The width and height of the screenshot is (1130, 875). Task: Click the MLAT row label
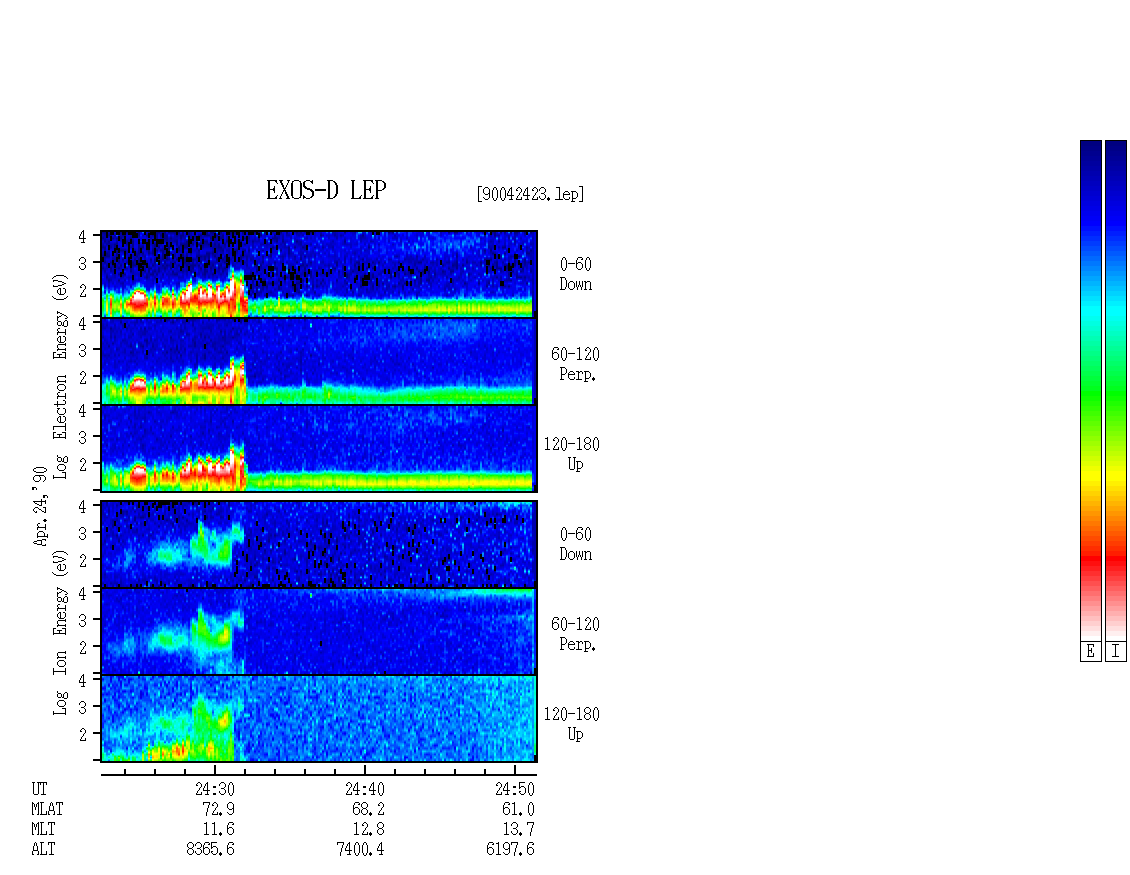[x=47, y=809]
